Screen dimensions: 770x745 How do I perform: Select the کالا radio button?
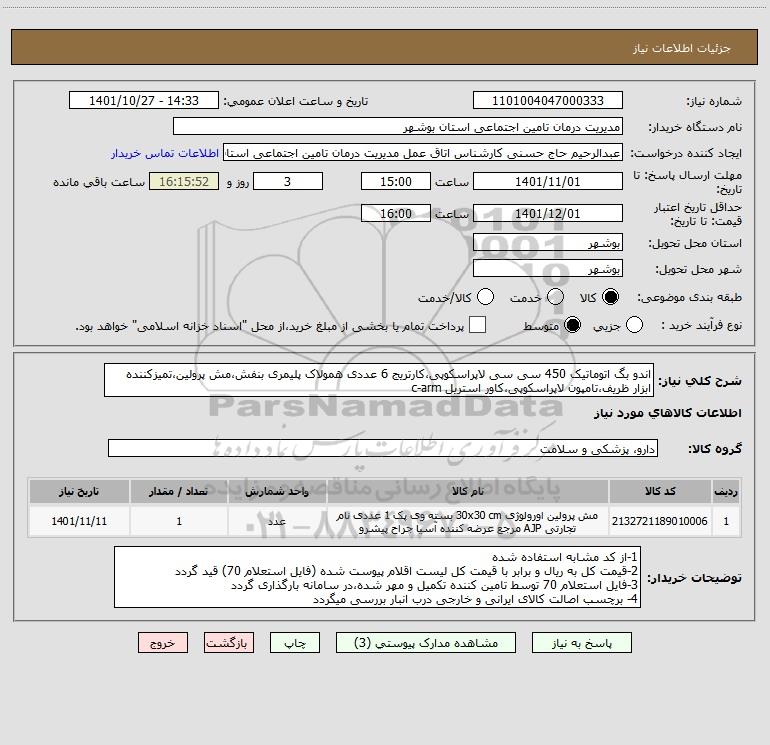[x=611, y=297]
